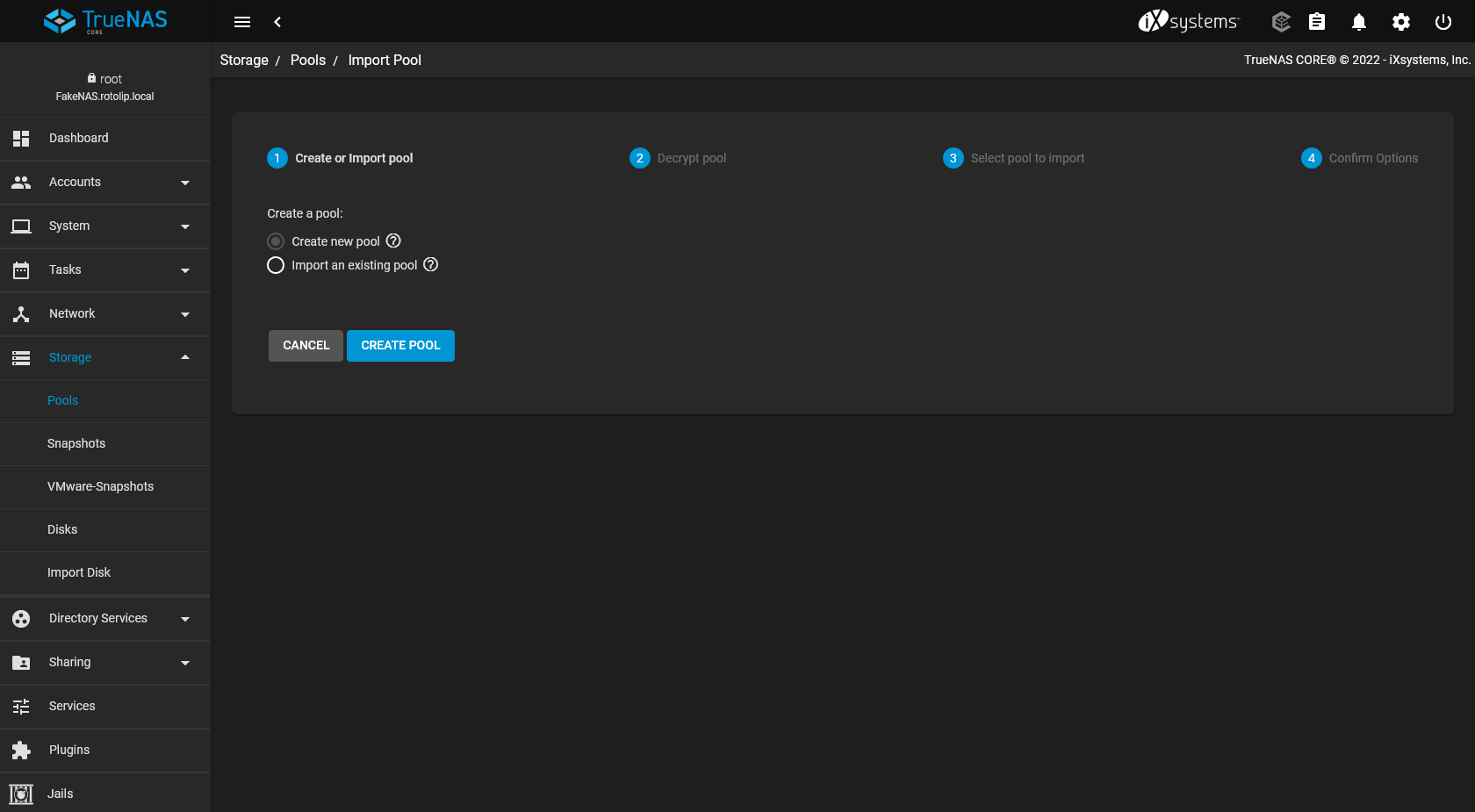Click the CREATE POOL button
The width and height of the screenshot is (1475, 812).
pos(400,345)
